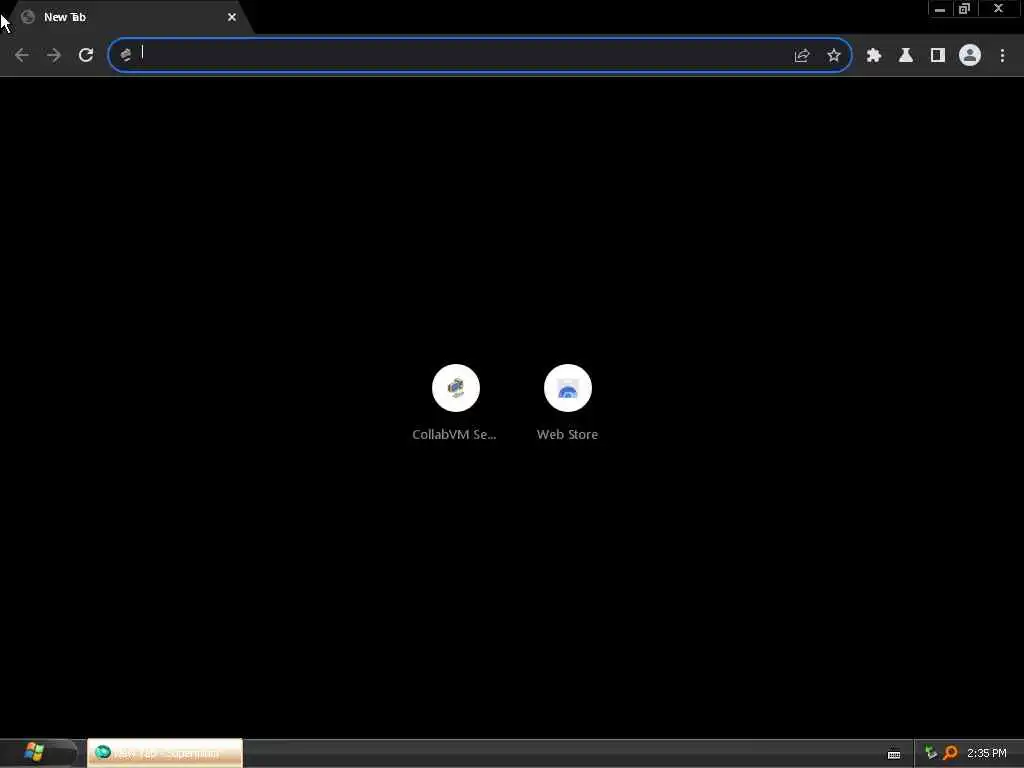Screen dimensions: 1024x768
Task: Open the Extensions puzzle menu
Action: point(874,56)
